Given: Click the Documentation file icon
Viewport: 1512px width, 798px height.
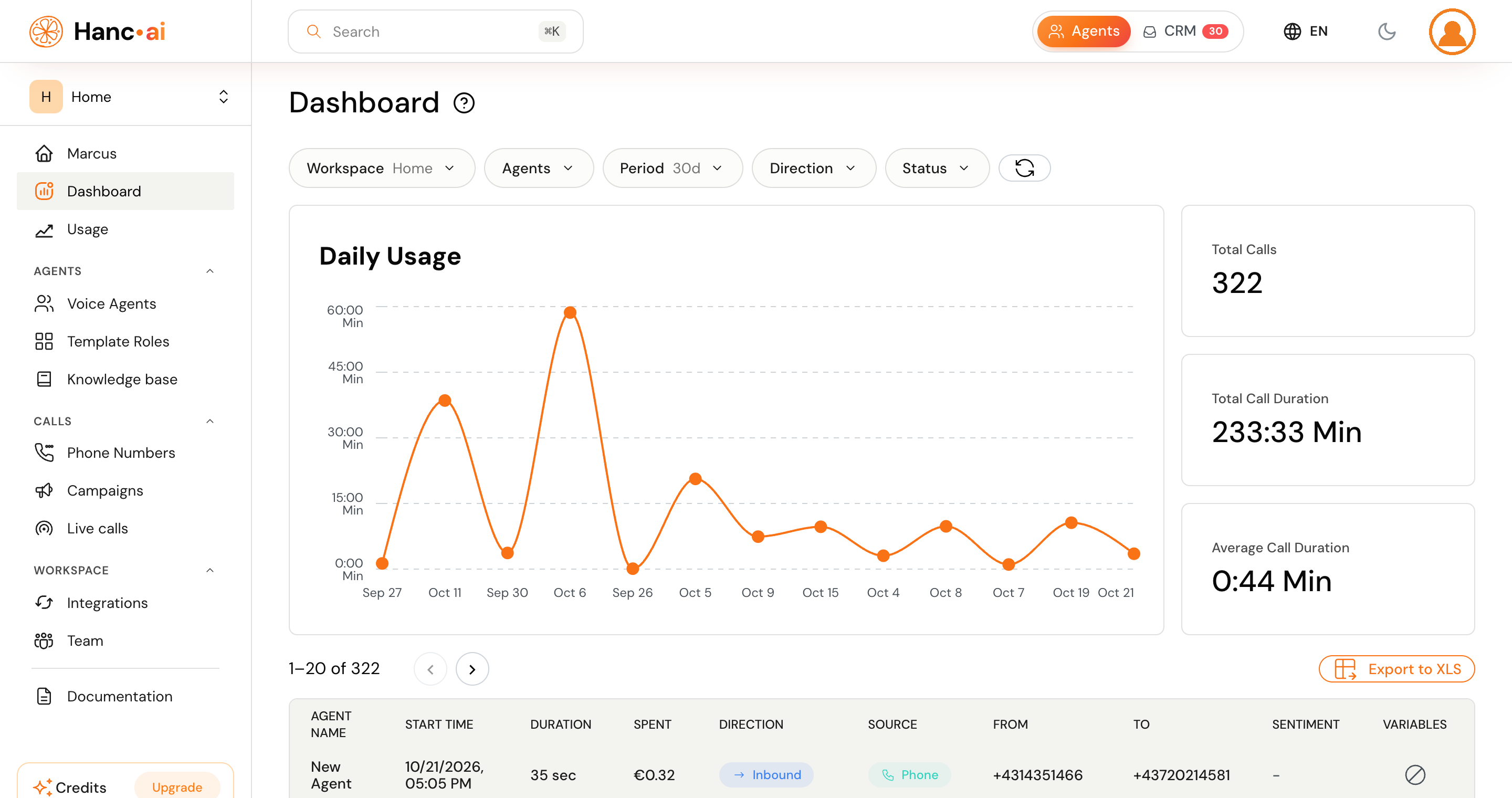Looking at the screenshot, I should 44,696.
